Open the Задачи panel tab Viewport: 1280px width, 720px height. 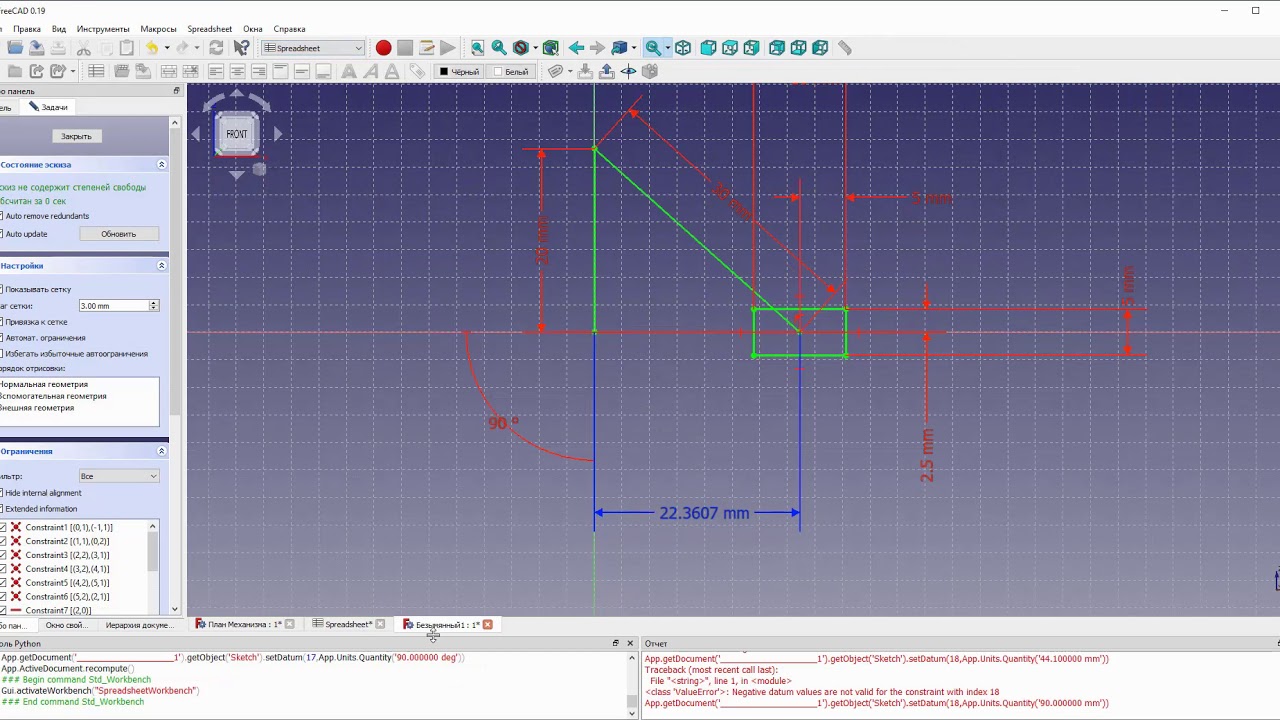[x=48, y=107]
